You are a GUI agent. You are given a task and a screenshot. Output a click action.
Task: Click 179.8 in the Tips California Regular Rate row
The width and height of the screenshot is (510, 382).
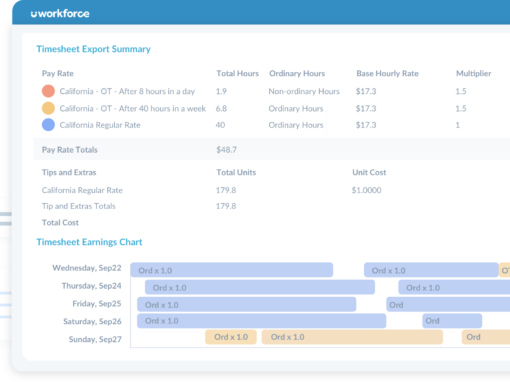pos(226,190)
